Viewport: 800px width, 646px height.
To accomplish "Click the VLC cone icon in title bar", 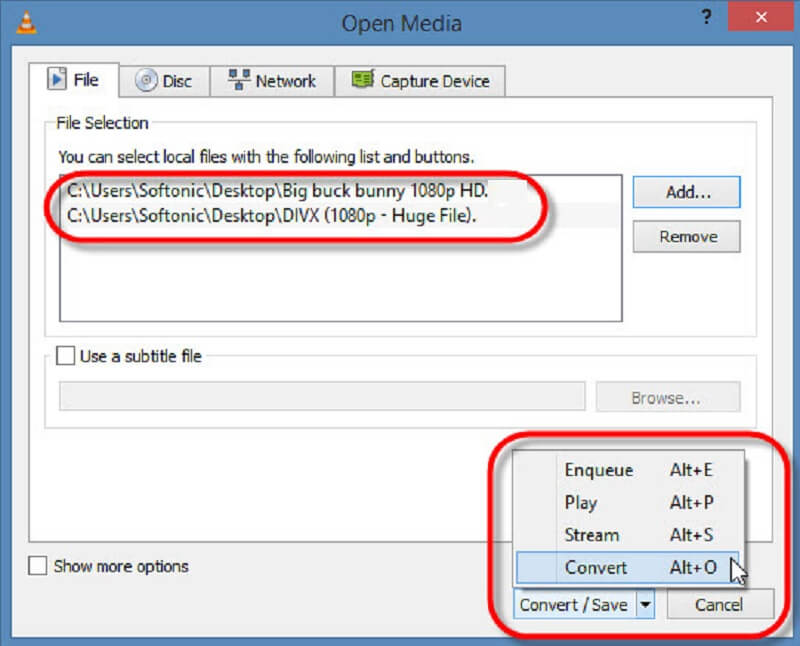I will [x=28, y=20].
